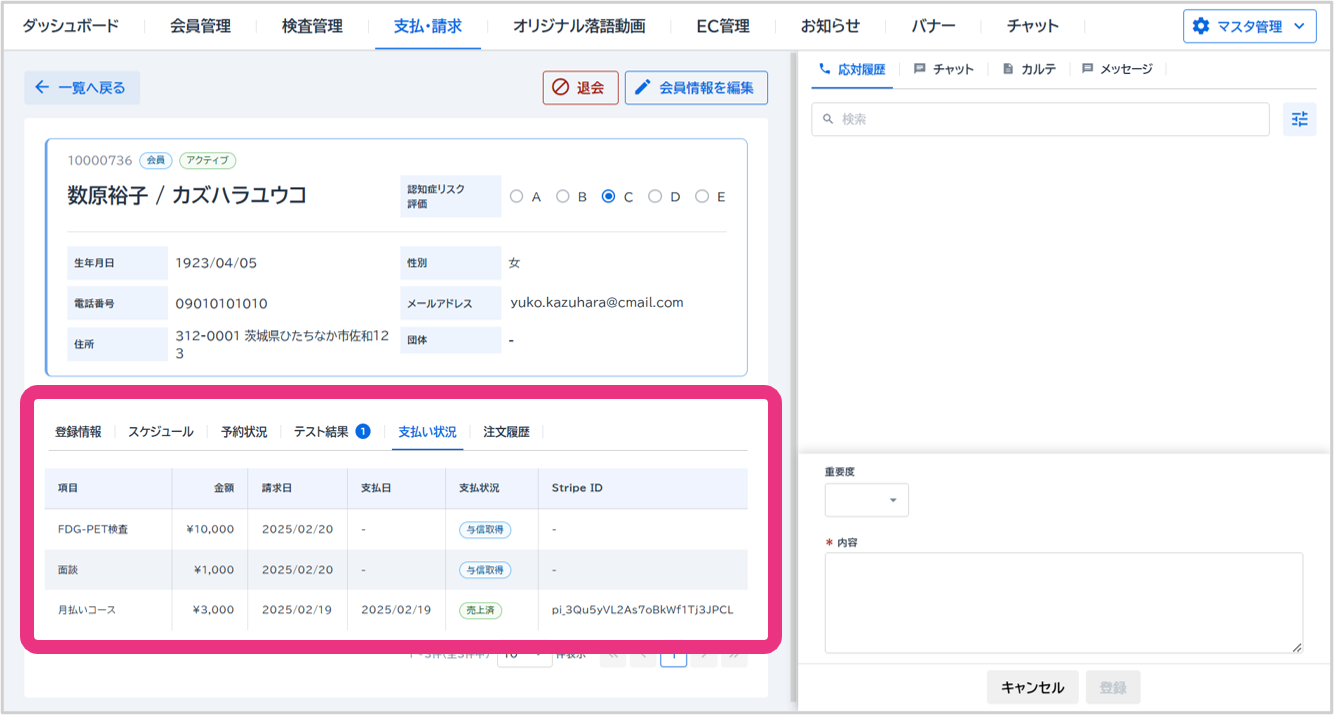This screenshot has height=715, width=1334.
Task: Click the 退会 button
Action: coord(580,88)
